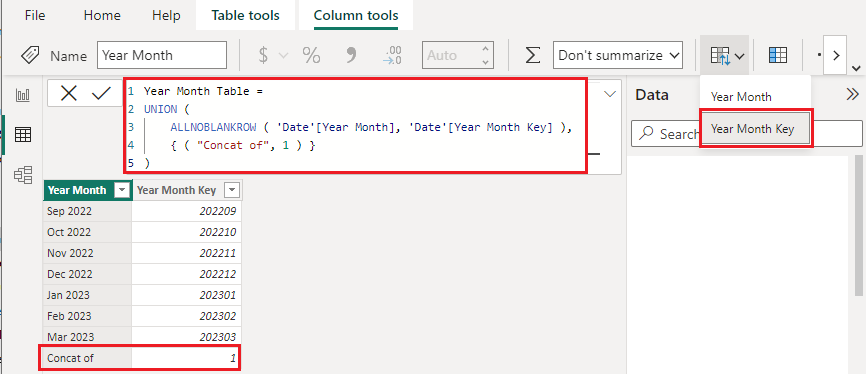
Task: Open the currency format dropdown arrow
Action: [284, 55]
